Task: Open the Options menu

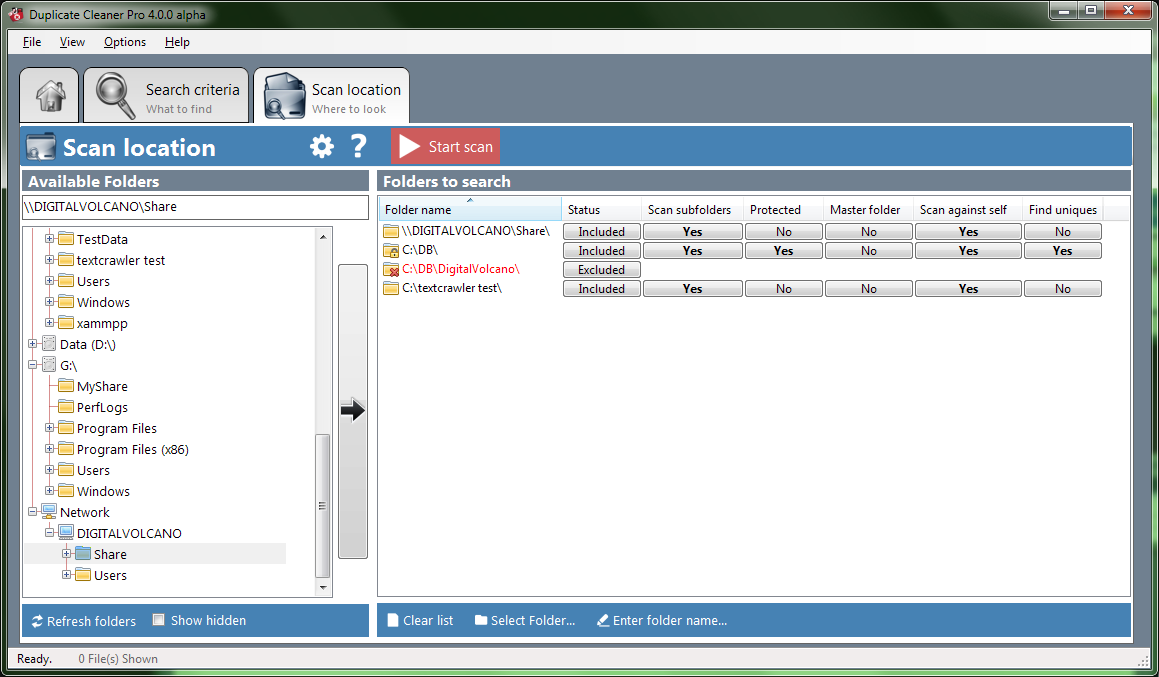Action: coord(125,42)
